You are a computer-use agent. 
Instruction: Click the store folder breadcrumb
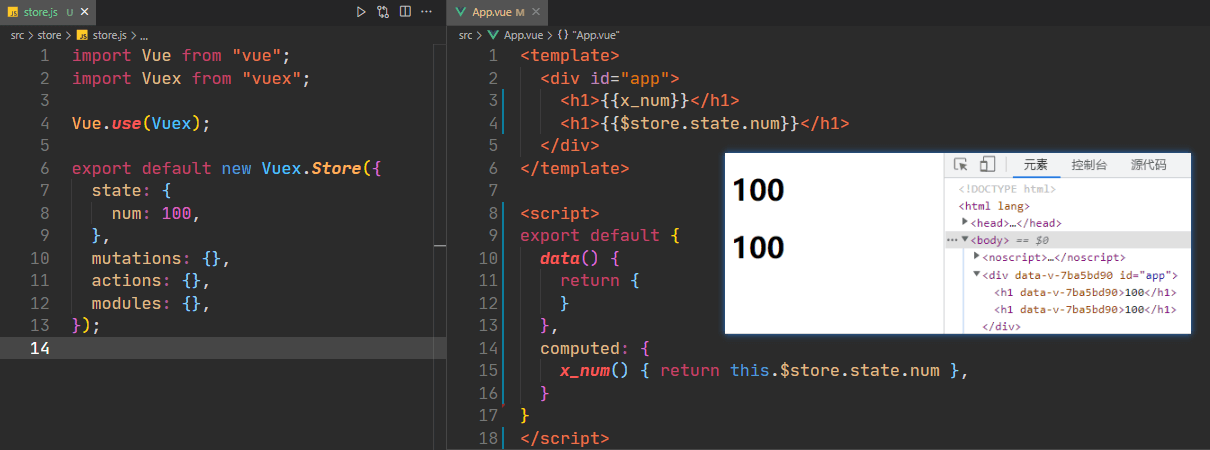coord(49,35)
